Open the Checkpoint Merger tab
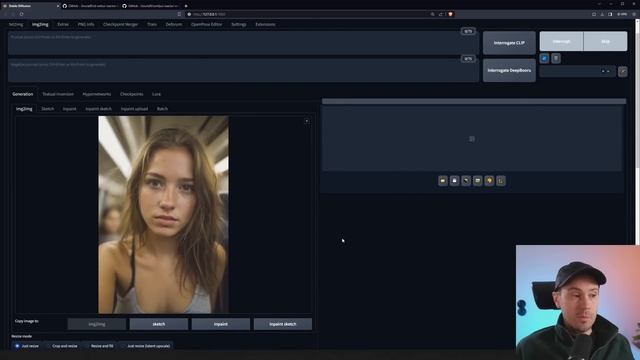Screen dimensions: 640x360 (120, 24)
